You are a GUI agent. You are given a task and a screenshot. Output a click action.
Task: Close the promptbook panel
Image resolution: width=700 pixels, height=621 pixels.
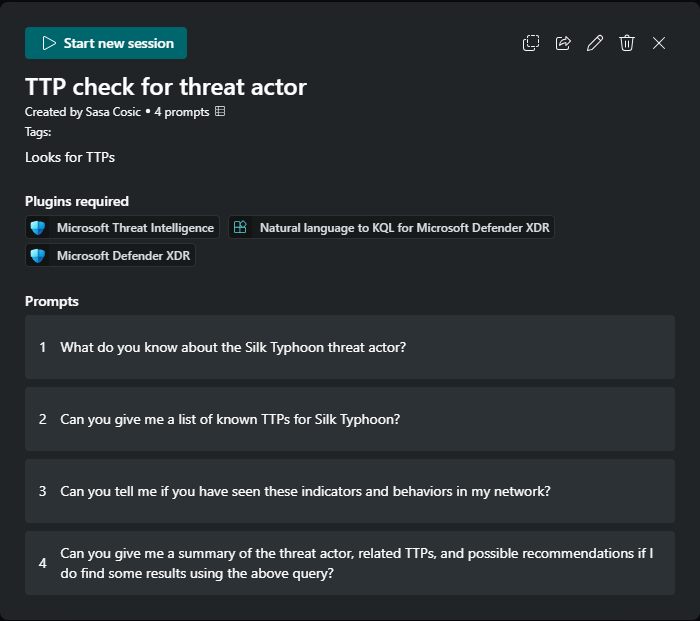(x=659, y=43)
